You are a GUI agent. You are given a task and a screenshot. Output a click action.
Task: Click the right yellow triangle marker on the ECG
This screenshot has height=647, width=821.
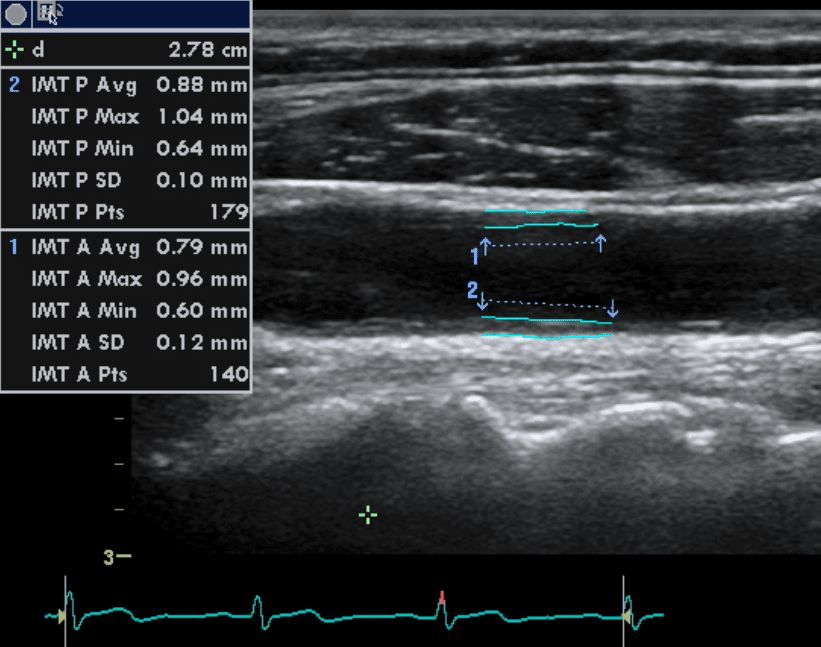tap(626, 617)
